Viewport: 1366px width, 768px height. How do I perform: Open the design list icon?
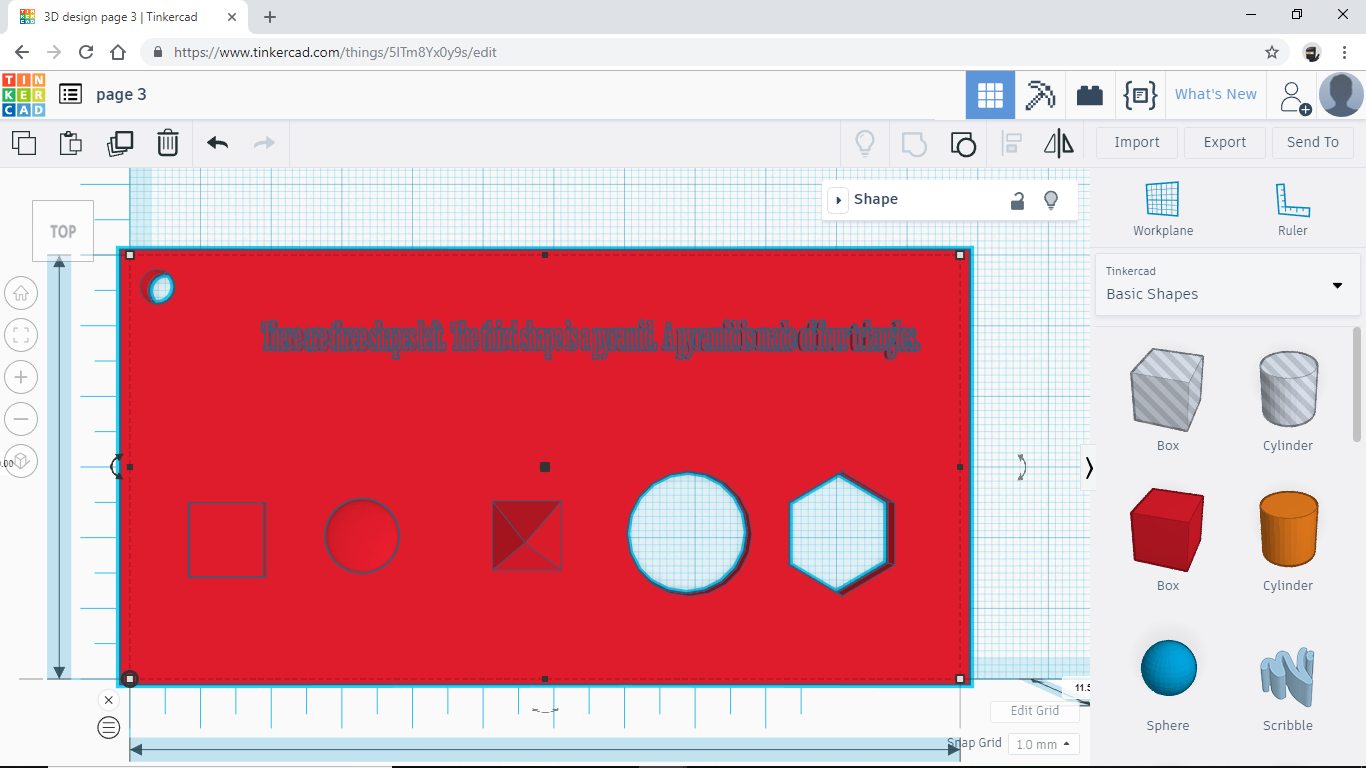[70, 94]
